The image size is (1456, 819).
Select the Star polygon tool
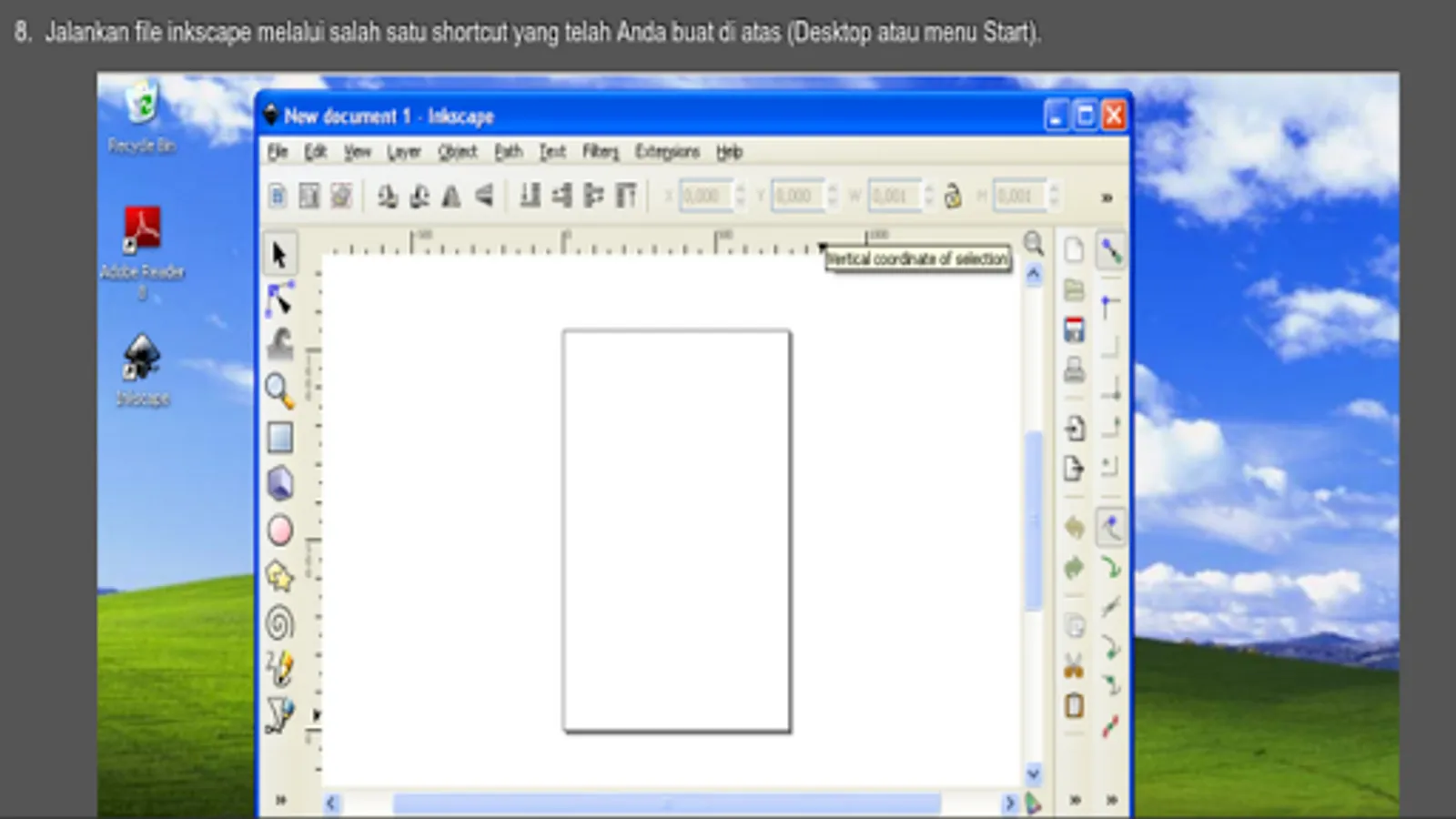tap(279, 576)
